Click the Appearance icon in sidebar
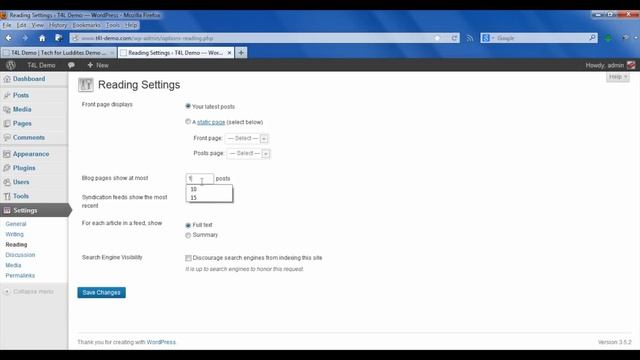 [7, 154]
